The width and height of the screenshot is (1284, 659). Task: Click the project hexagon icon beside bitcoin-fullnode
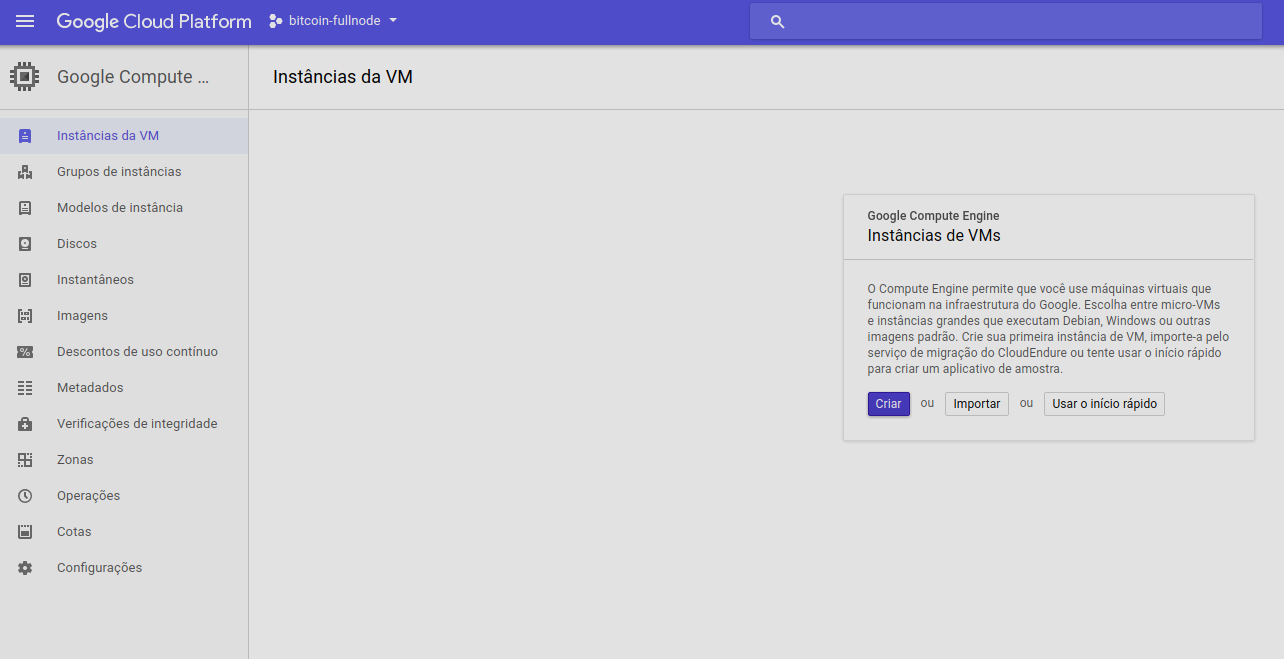276,21
